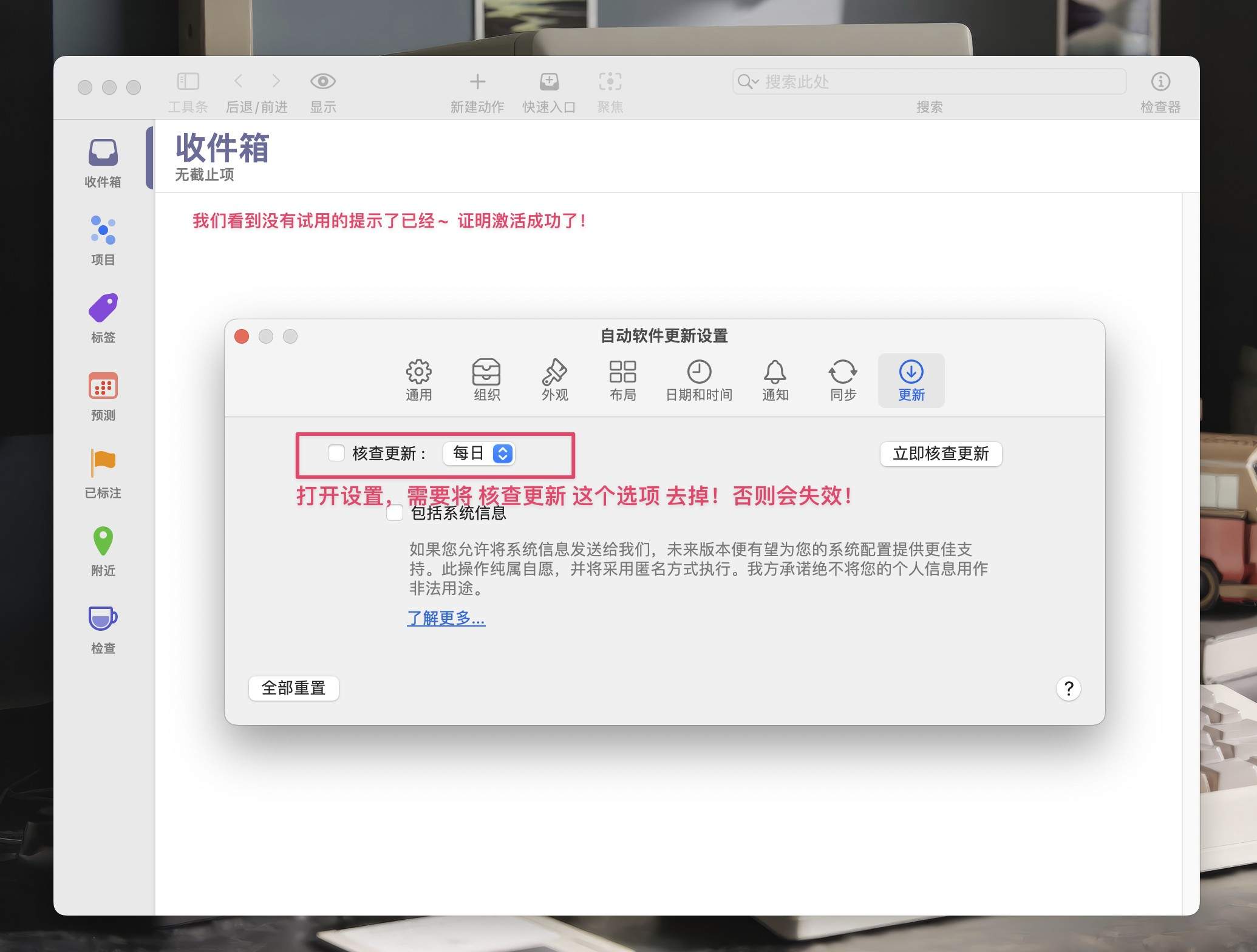
Task: Switch to the 通用 settings tab
Action: (418, 379)
